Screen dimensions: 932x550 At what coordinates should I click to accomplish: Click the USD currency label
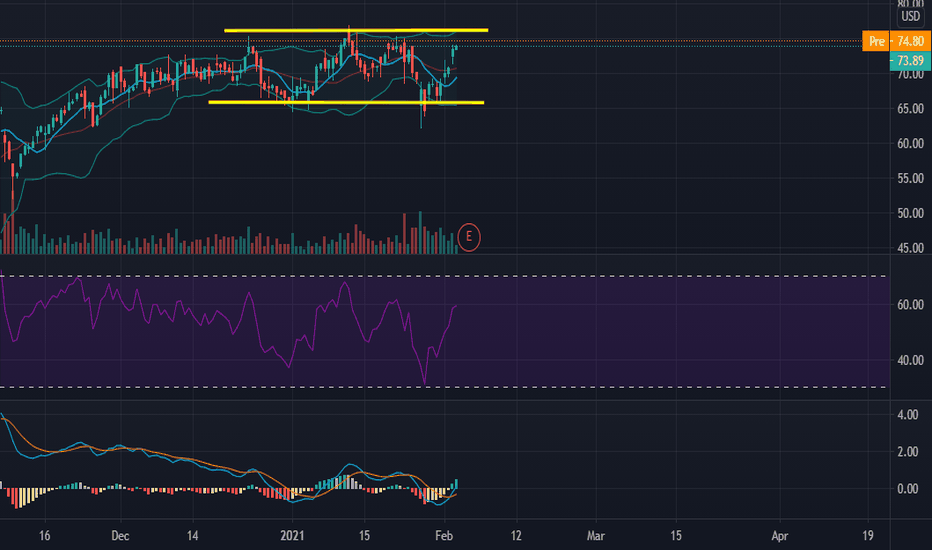pos(911,16)
